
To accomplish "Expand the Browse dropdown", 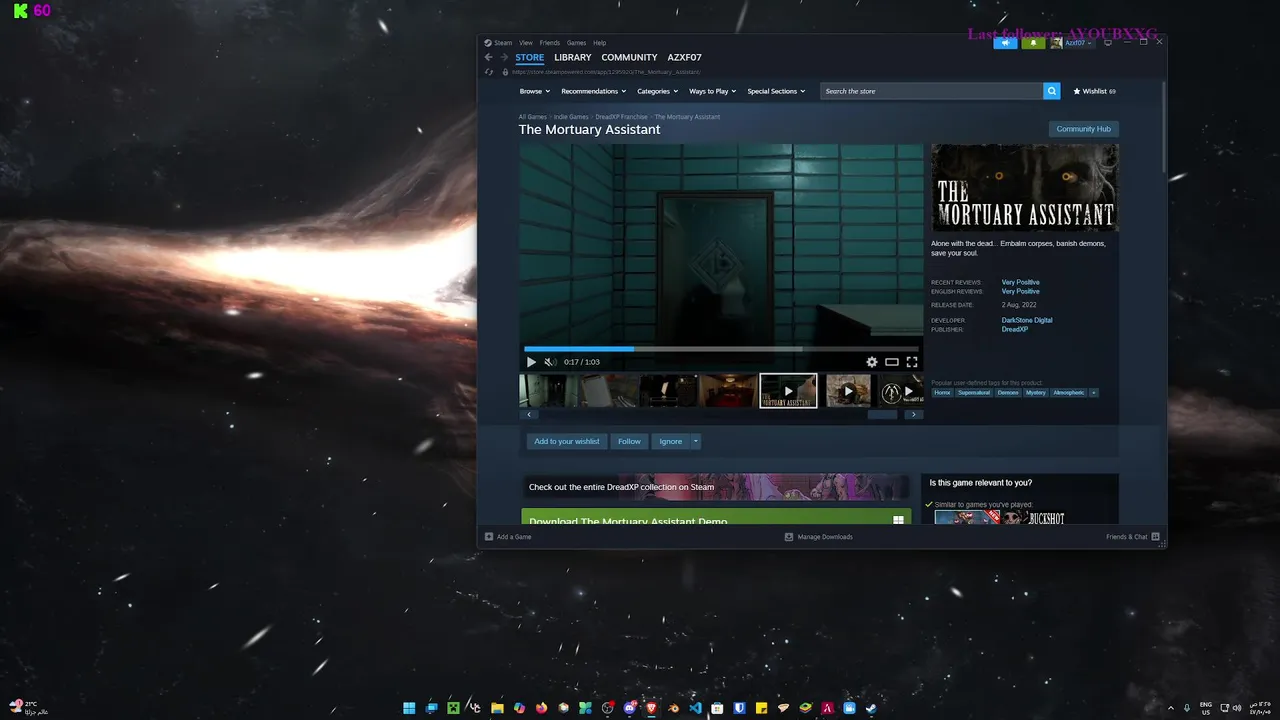I will 534,91.
